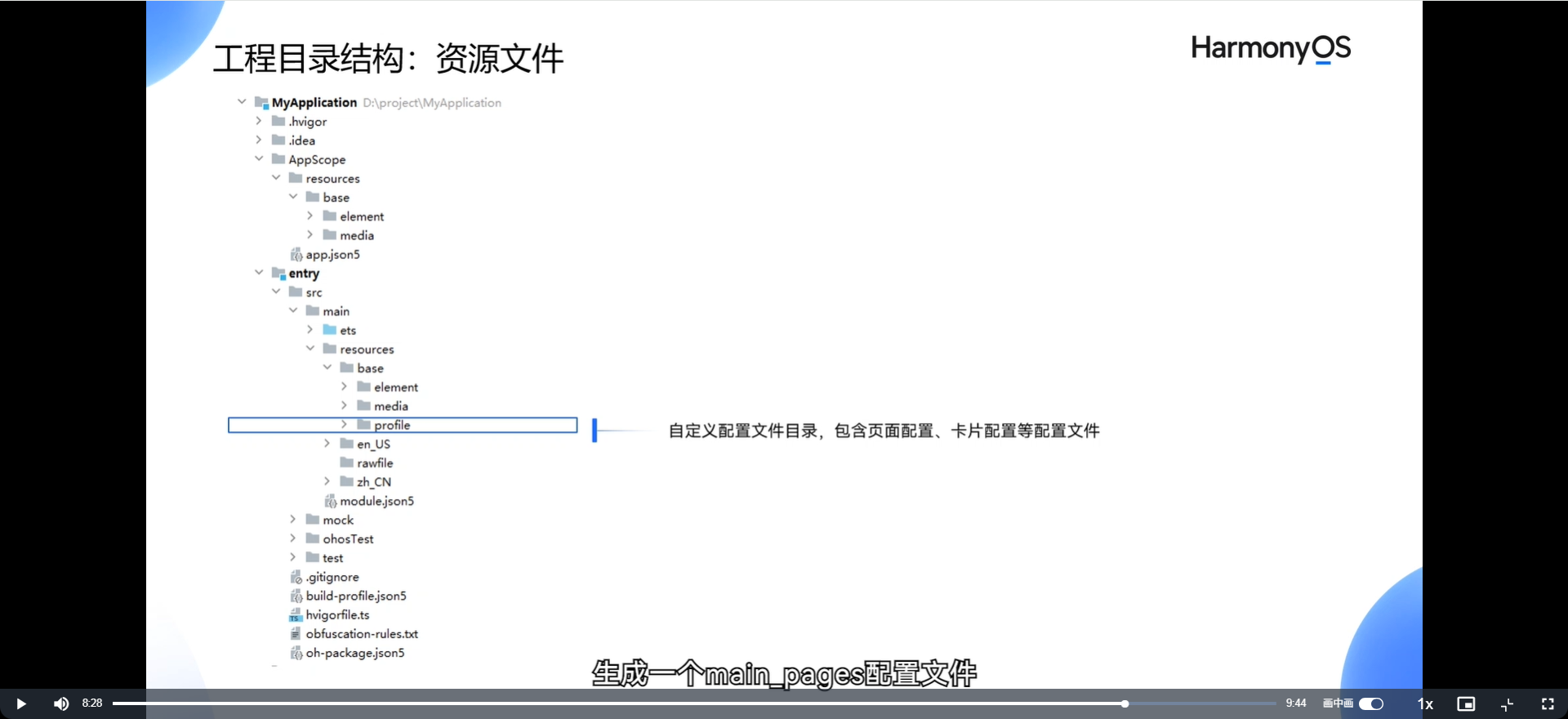Click the en_US folder icon
Viewport: 1568px width, 719px height.
347,443
